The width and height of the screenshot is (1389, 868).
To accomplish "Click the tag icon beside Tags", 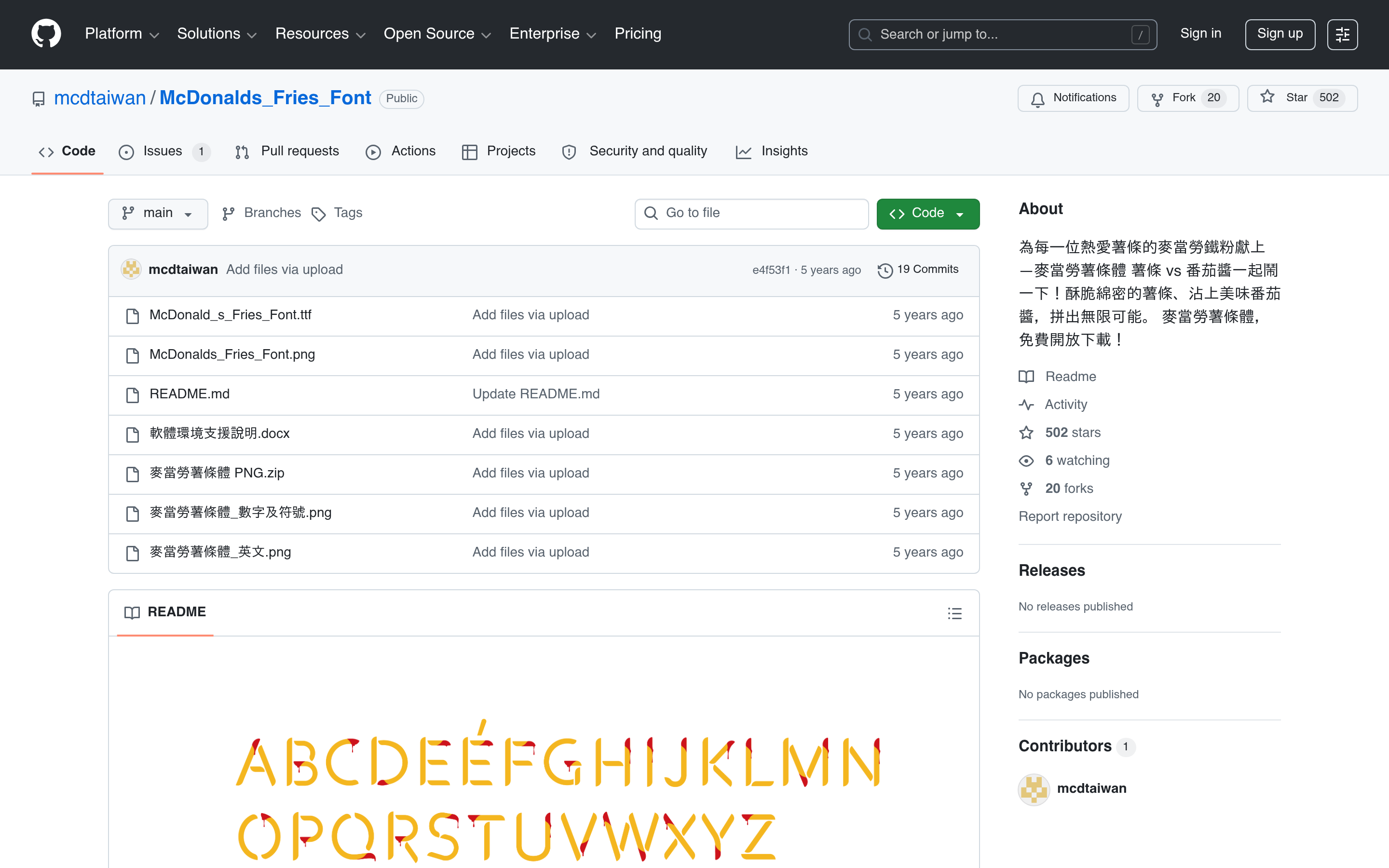I will [318, 214].
